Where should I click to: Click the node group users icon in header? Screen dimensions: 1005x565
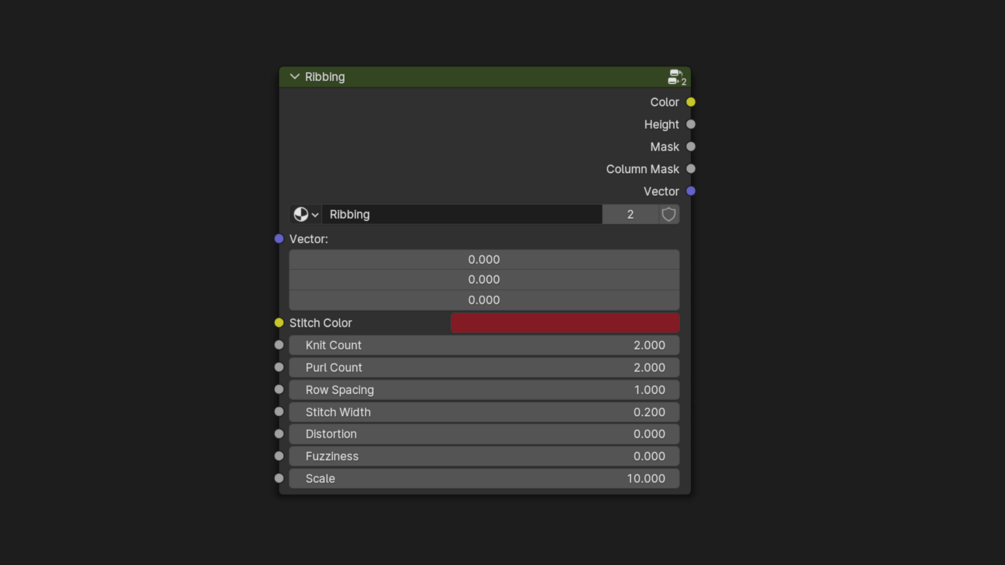pyautogui.click(x=676, y=77)
